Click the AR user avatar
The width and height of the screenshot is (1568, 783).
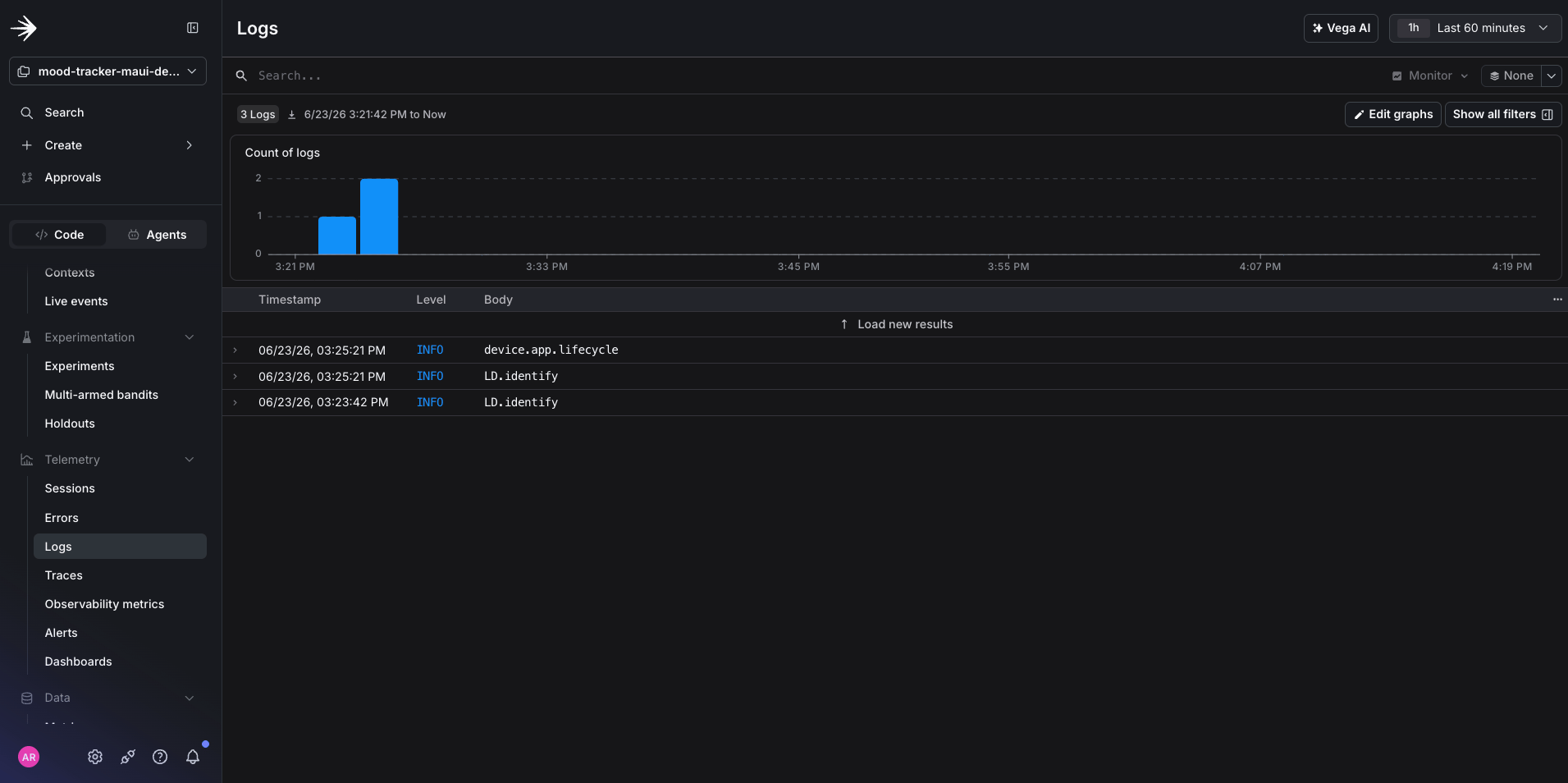pos(29,757)
